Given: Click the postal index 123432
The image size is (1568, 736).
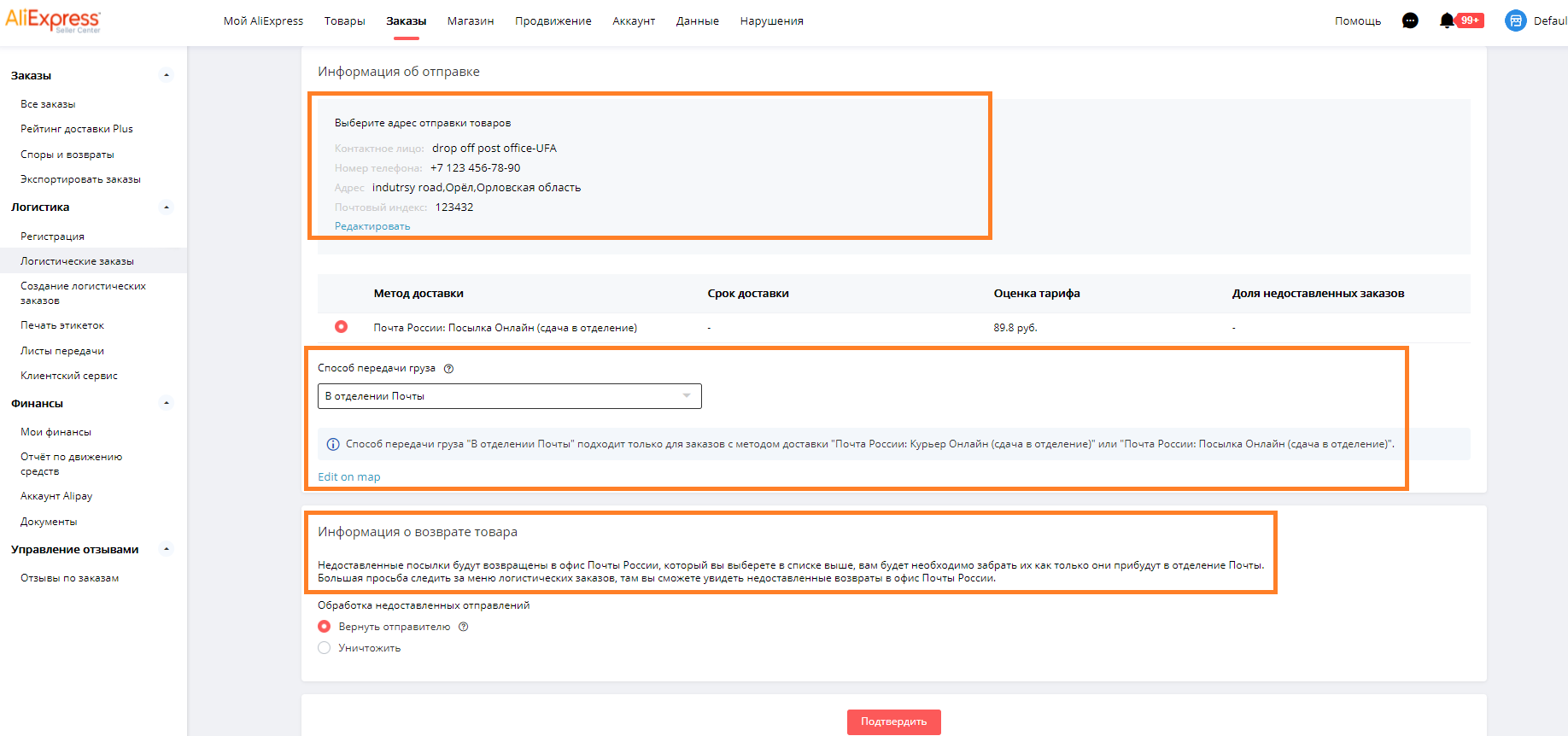Looking at the screenshot, I should 454,207.
